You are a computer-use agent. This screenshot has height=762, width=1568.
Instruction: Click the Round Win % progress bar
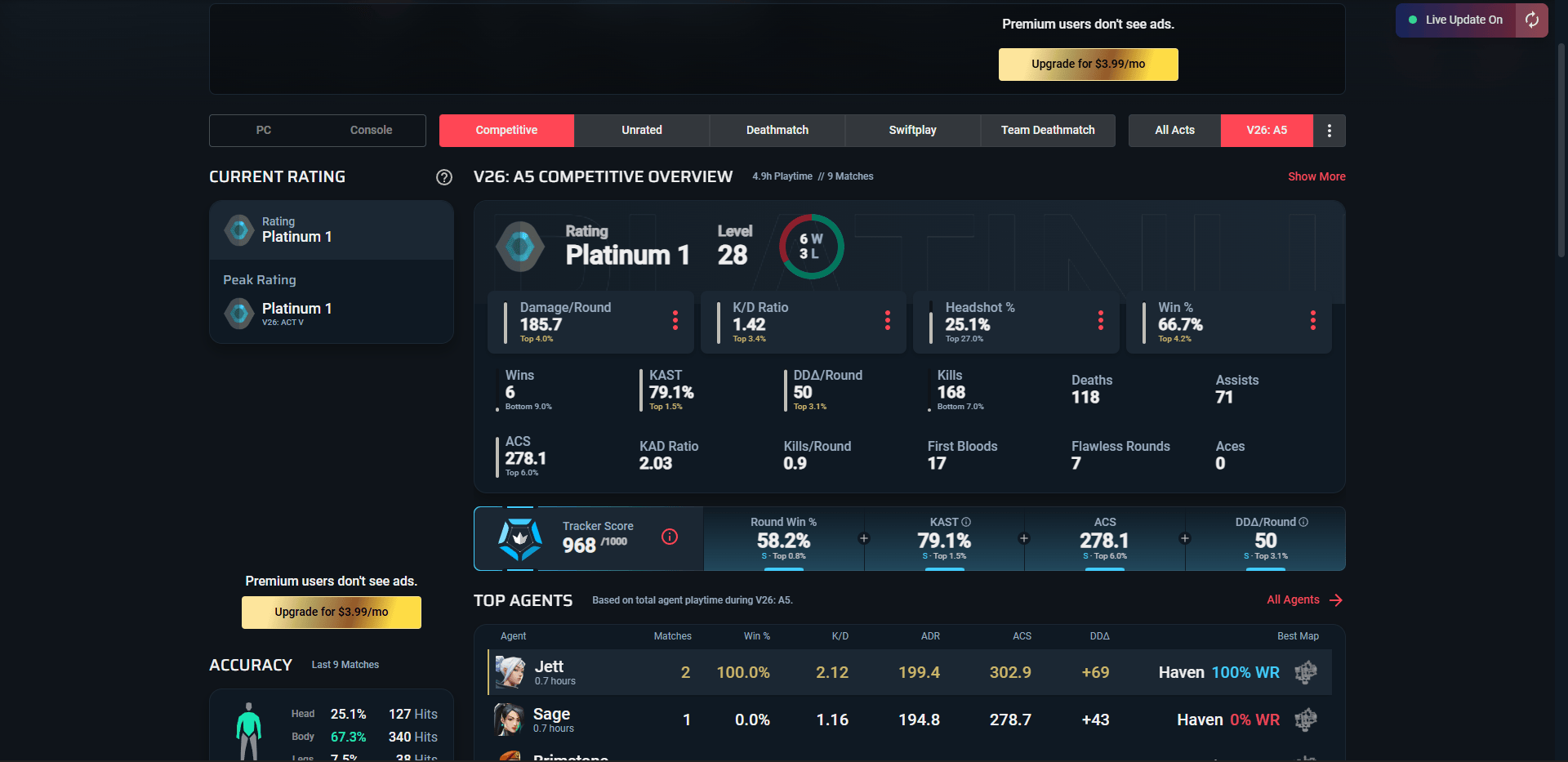coord(784,568)
